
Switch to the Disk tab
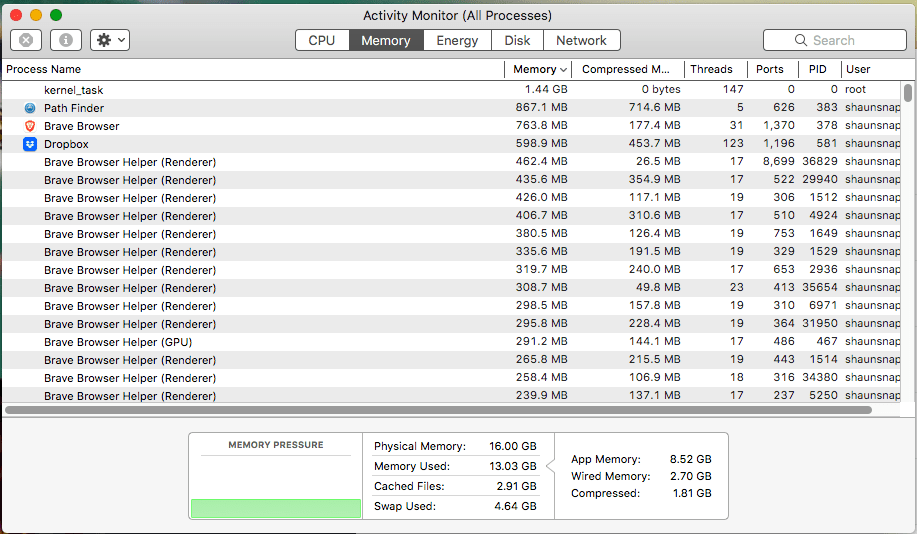pyautogui.click(x=518, y=40)
